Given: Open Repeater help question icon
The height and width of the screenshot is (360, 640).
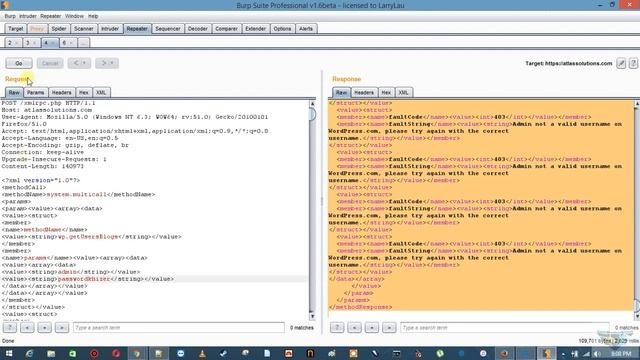Looking at the screenshot, I should (x=633, y=63).
